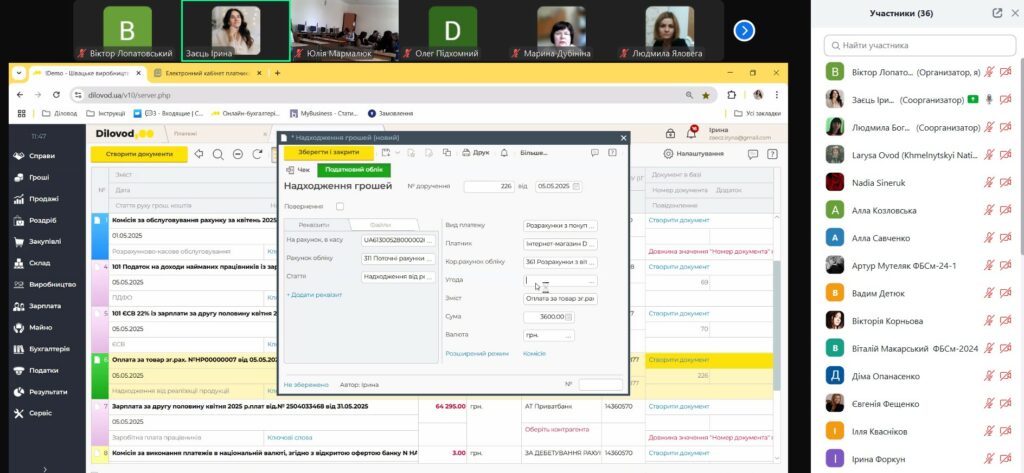Click the bell reminder icon in dialog
Image resolution: width=1024 pixels, height=473 pixels.
[x=504, y=152]
